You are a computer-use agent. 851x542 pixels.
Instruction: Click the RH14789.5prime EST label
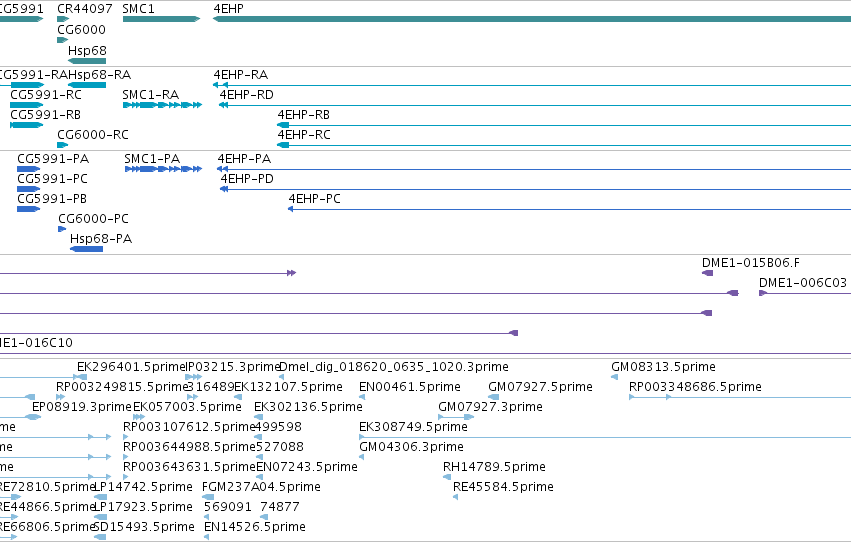coord(494,467)
